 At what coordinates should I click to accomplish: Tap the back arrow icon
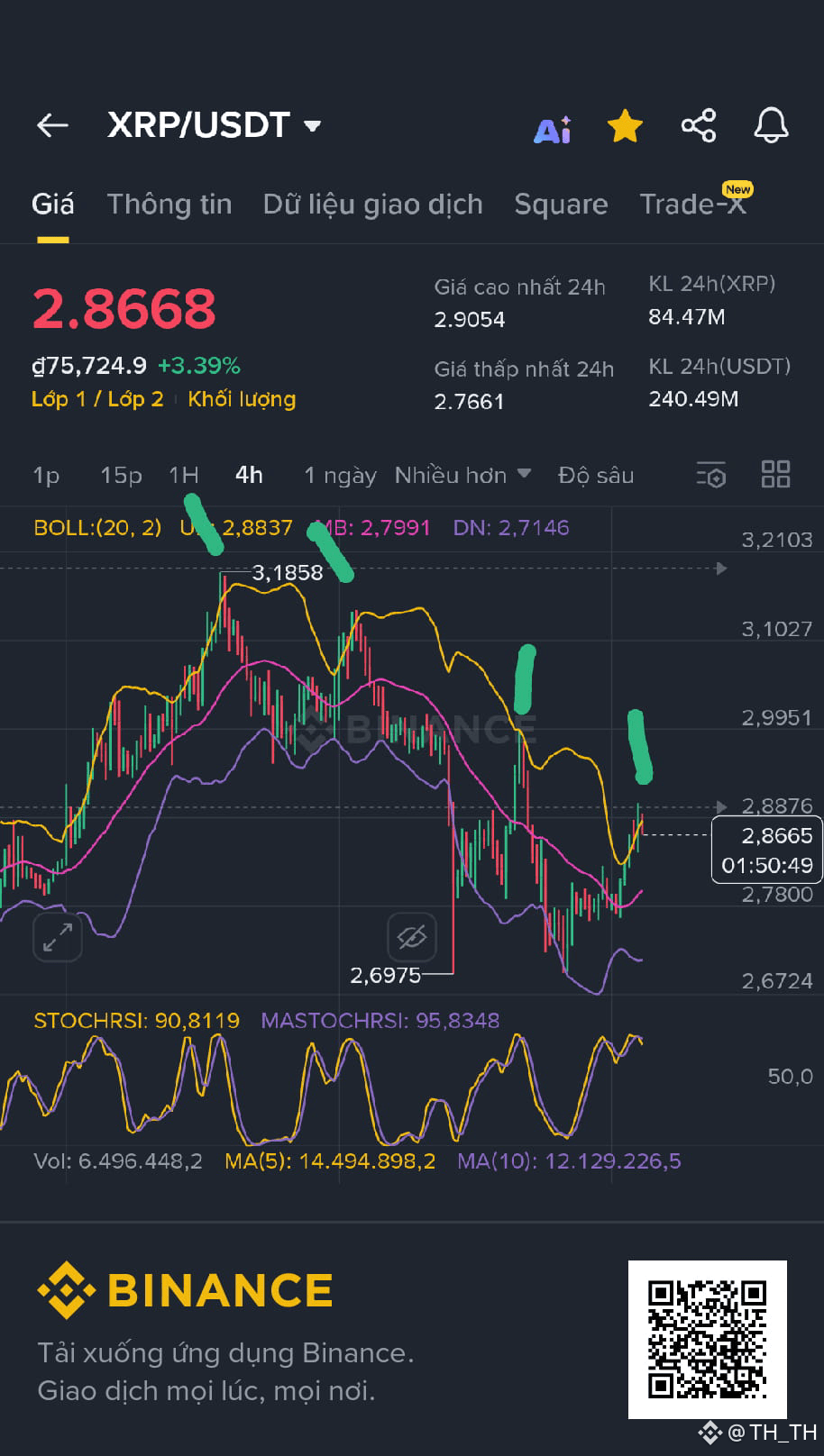(52, 125)
